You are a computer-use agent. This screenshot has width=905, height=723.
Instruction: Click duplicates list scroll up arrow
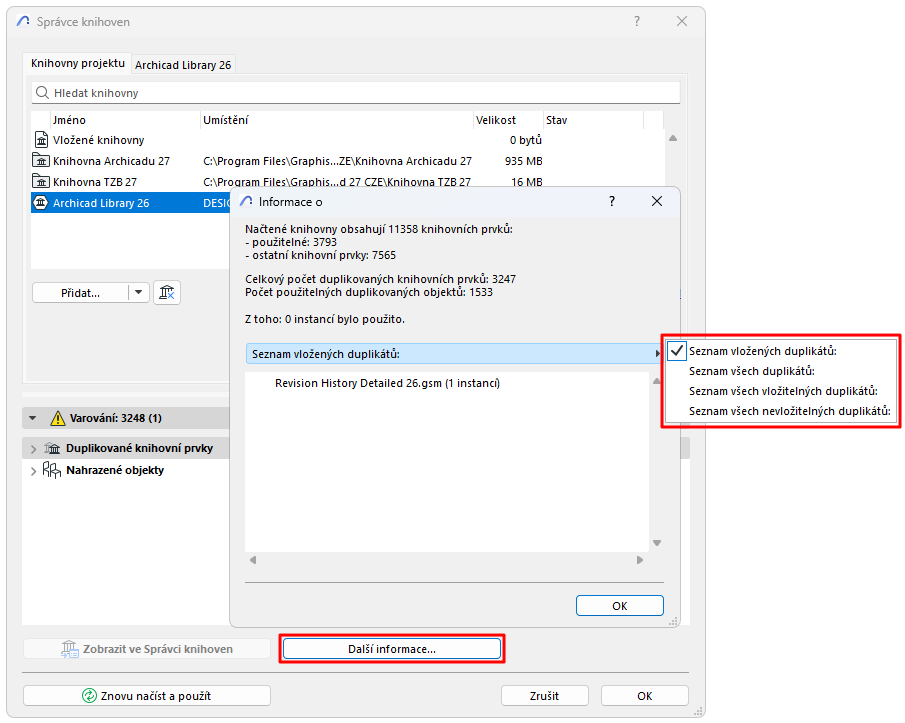point(657,381)
